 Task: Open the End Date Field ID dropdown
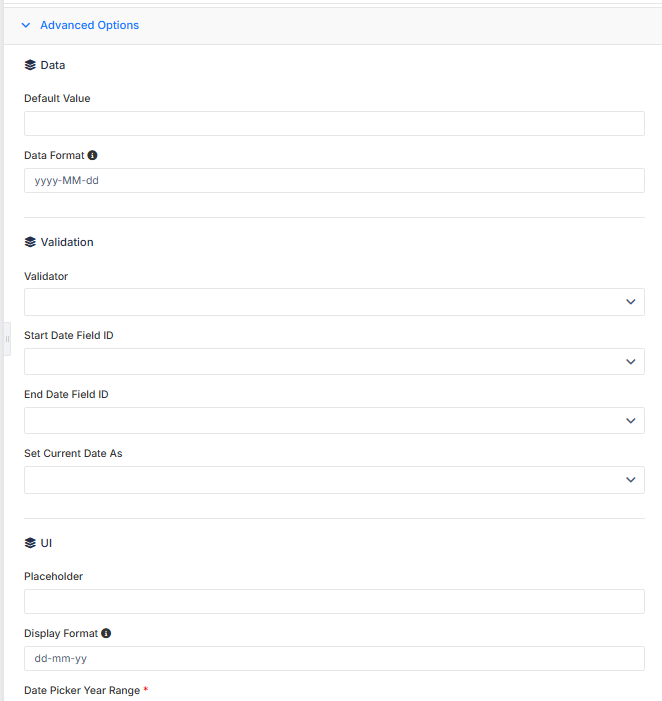(334, 421)
